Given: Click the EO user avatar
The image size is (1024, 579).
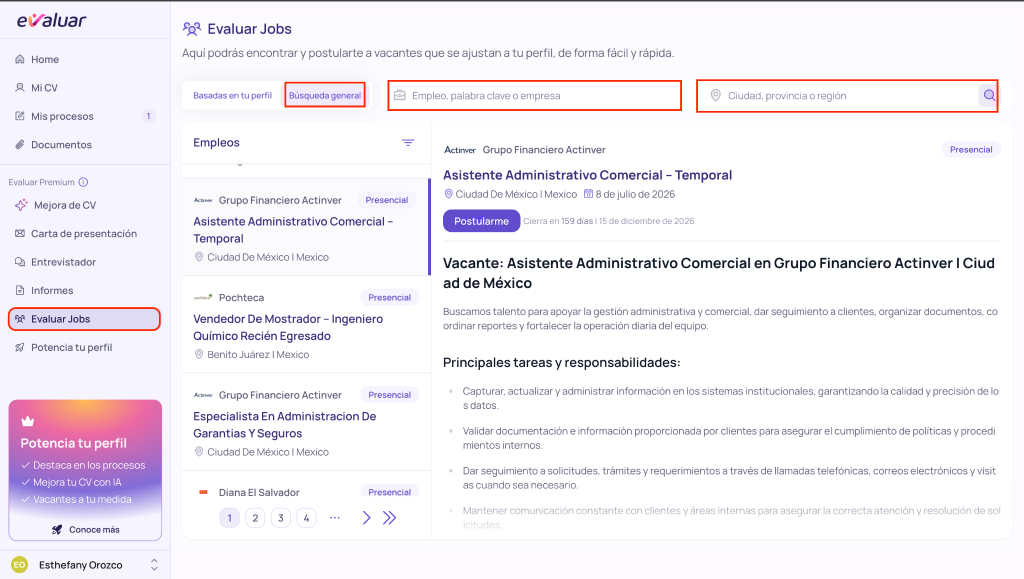Looking at the screenshot, I should coord(20,565).
